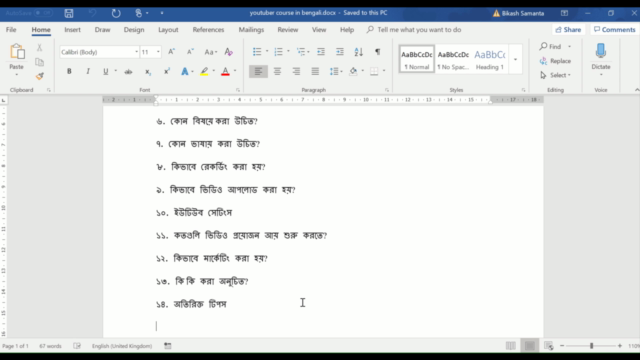Expand the Styles gallery more arrow
The image size is (640, 360).
point(516,59)
